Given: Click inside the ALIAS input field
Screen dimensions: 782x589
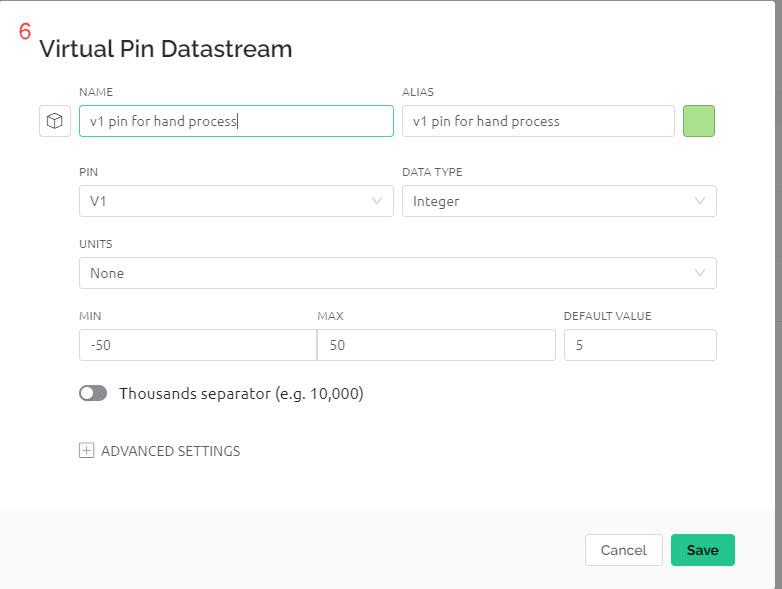Looking at the screenshot, I should [x=538, y=121].
